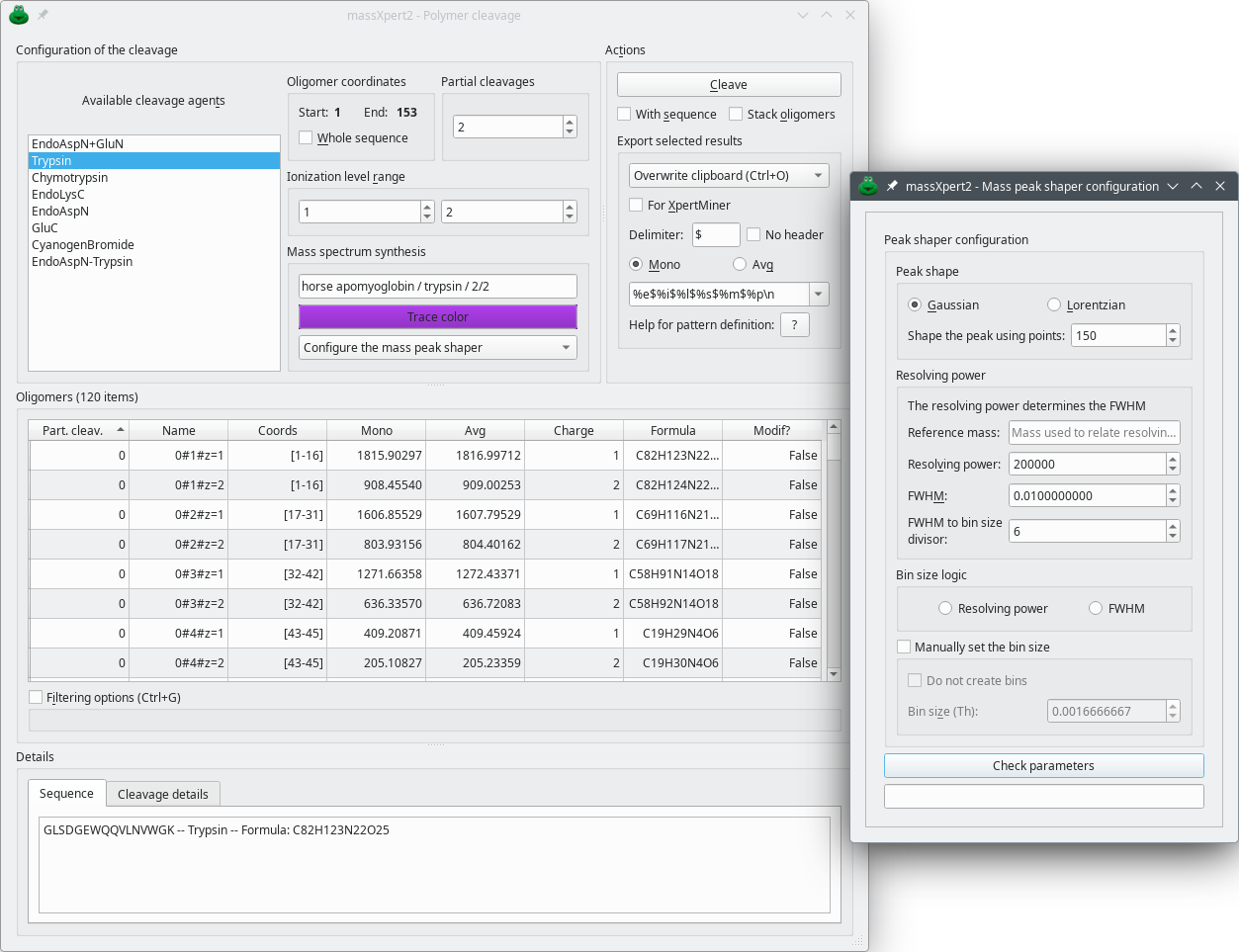Expand the Configure the mass peak shaper dropdown

[437, 348]
